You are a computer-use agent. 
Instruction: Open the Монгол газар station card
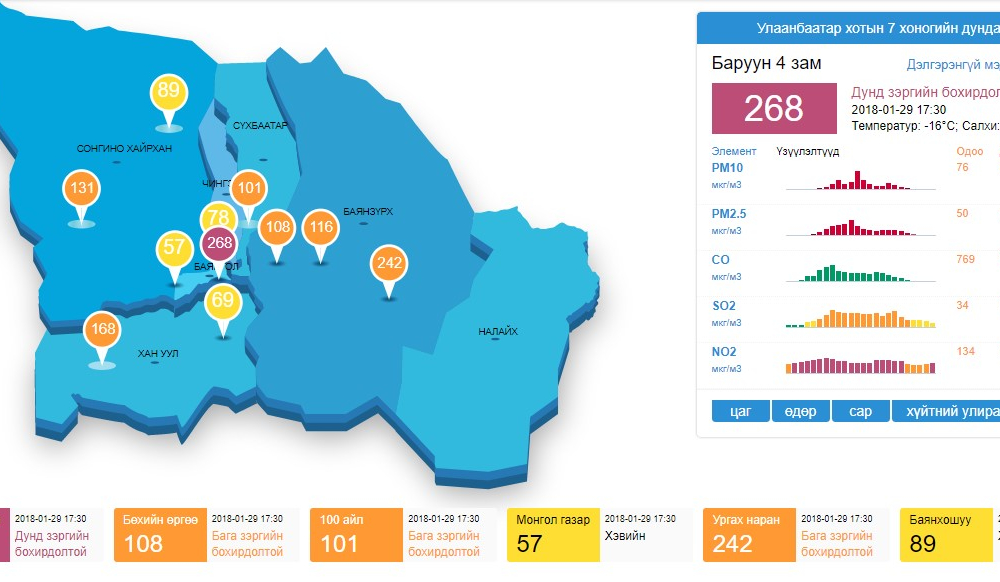pyautogui.click(x=599, y=535)
